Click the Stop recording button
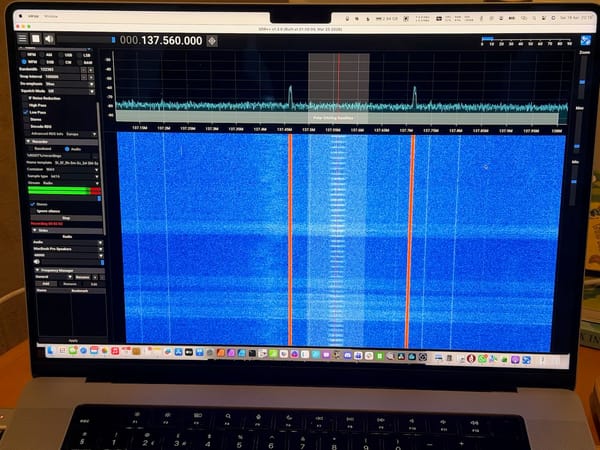The image size is (600, 450). tap(63, 217)
